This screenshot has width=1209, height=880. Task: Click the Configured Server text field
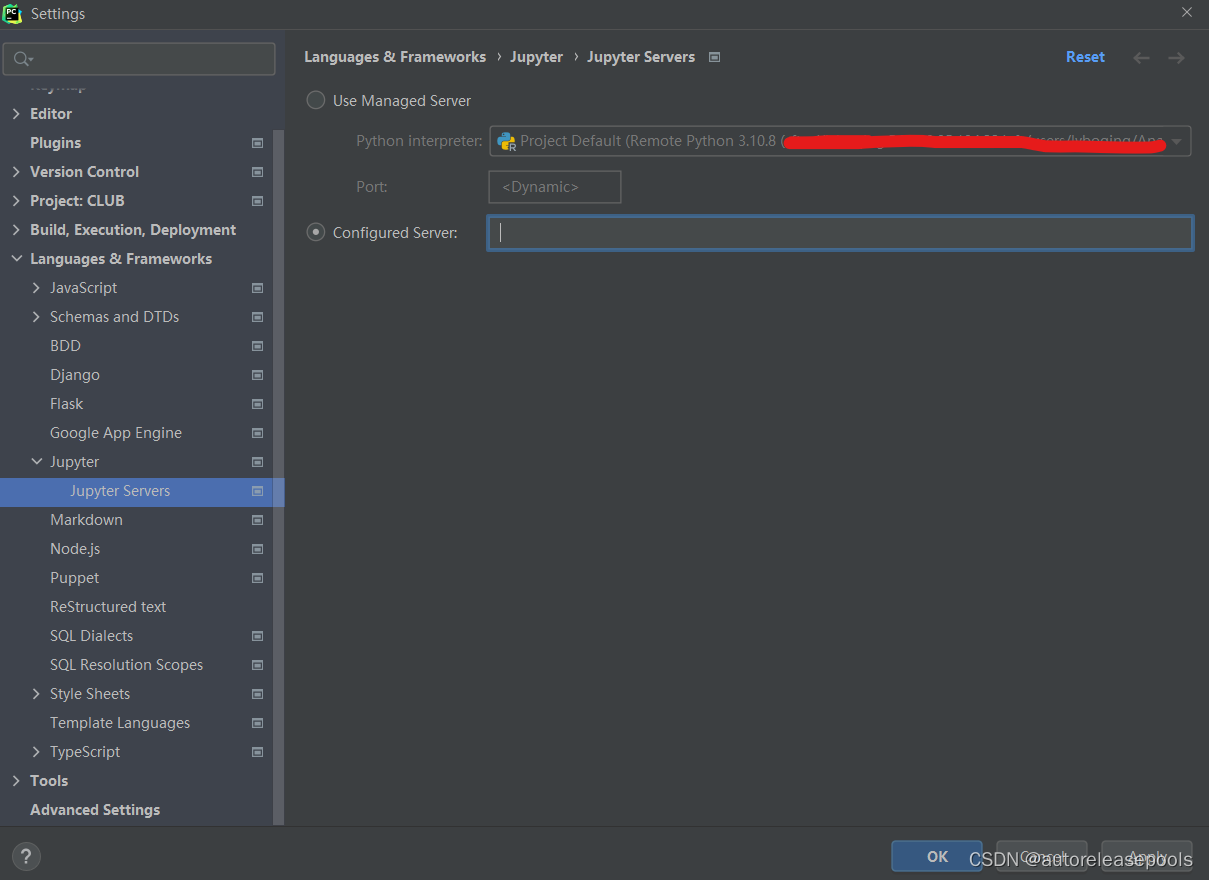point(840,233)
